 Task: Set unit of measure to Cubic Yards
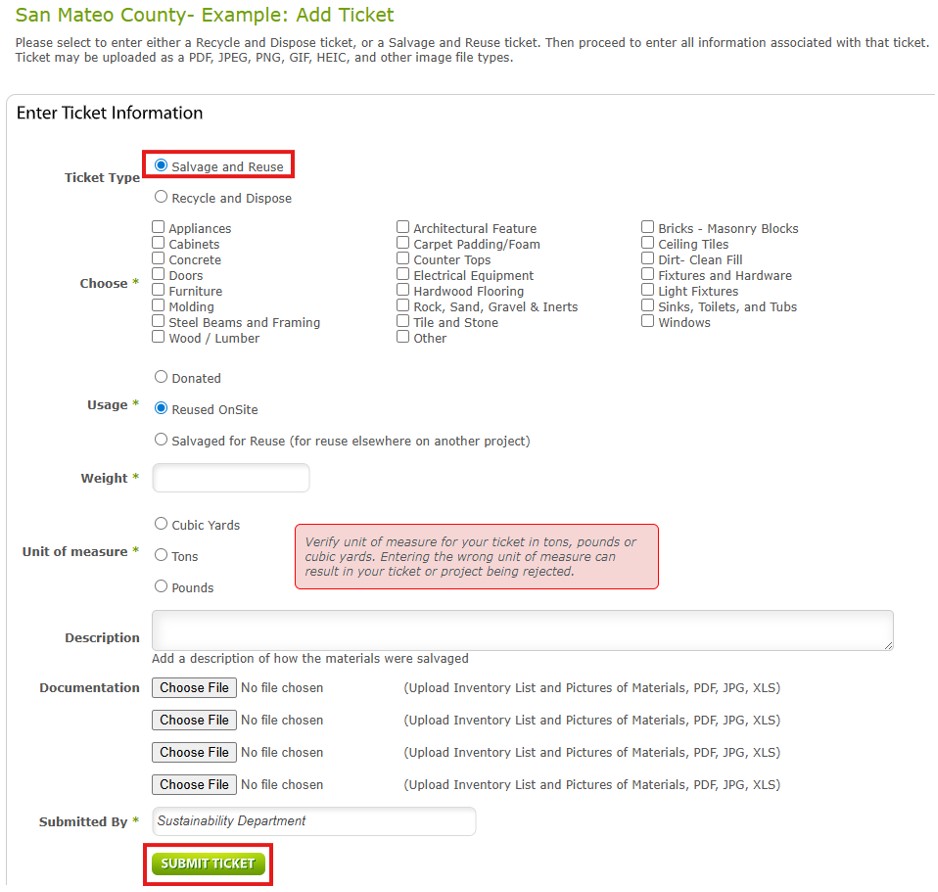[161, 524]
